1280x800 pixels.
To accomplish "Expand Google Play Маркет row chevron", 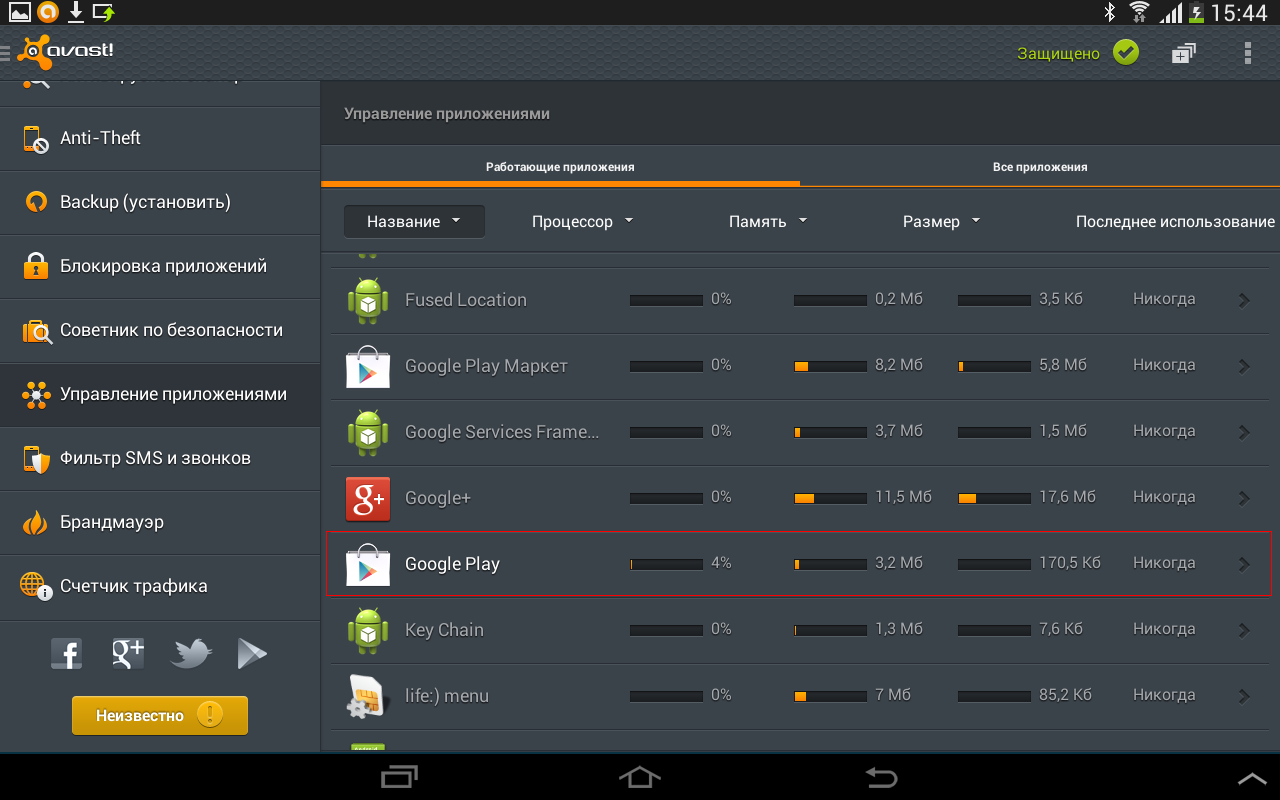I will pos(1245,366).
